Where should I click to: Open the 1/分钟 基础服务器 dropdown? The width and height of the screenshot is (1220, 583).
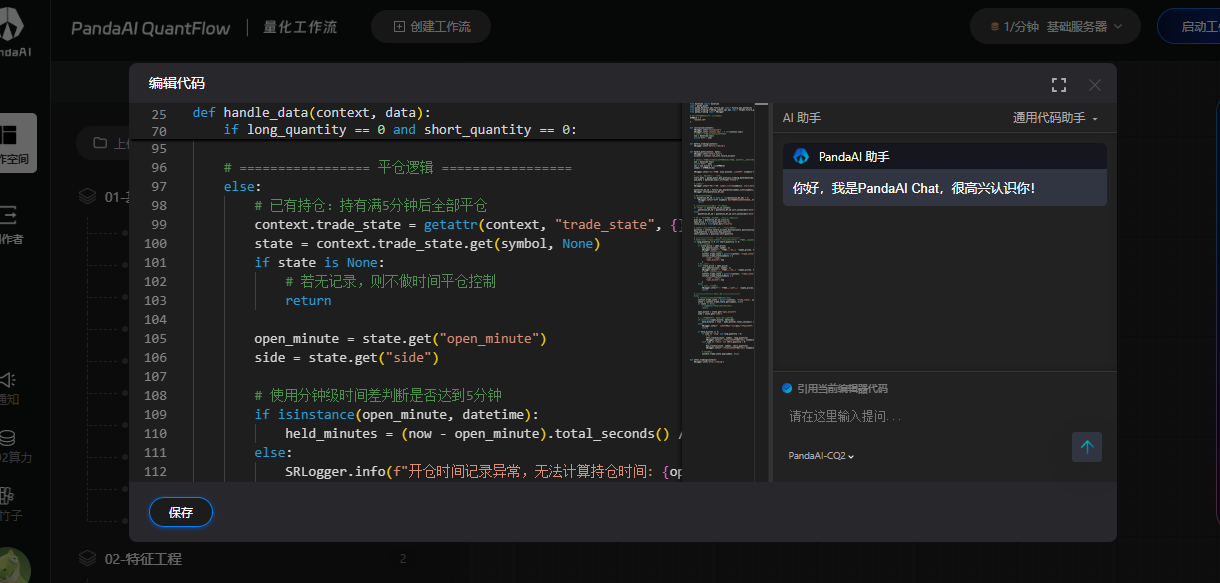(x=1057, y=27)
